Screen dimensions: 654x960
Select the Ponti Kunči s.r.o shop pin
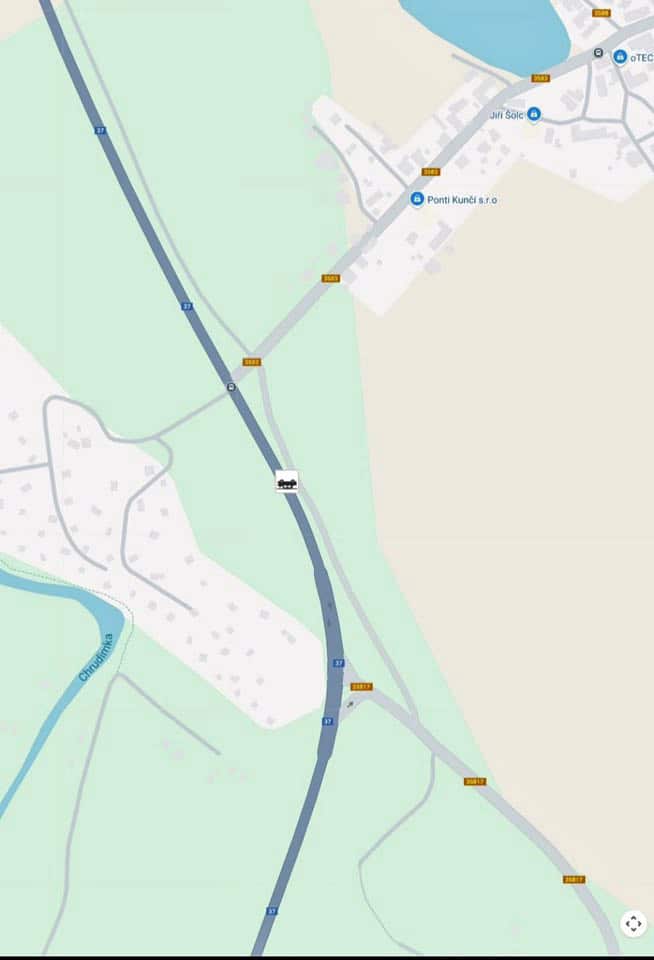417,199
